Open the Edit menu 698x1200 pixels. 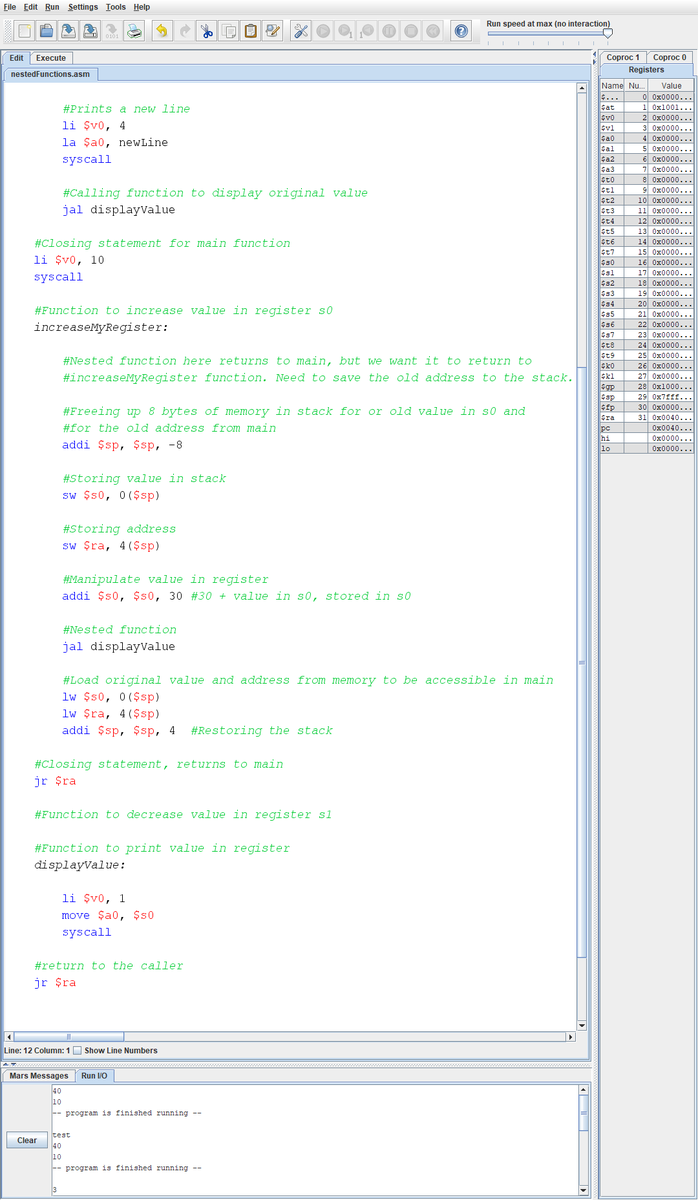[x=31, y=7]
